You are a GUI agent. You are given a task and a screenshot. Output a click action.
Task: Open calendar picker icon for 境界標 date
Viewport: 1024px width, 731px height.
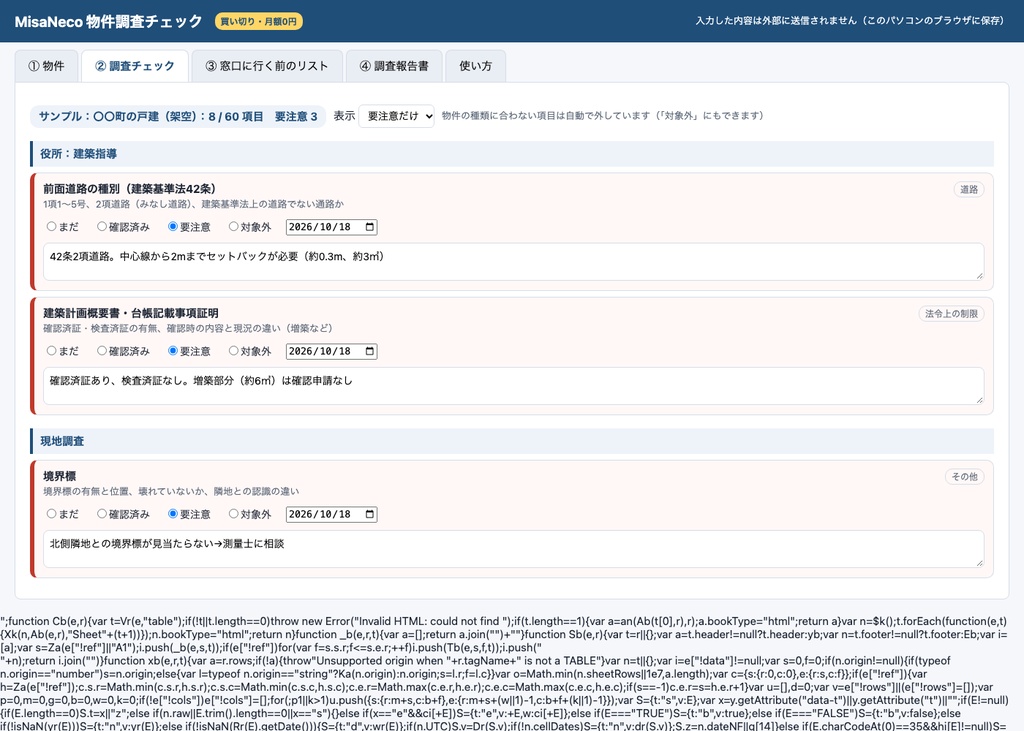(370, 514)
